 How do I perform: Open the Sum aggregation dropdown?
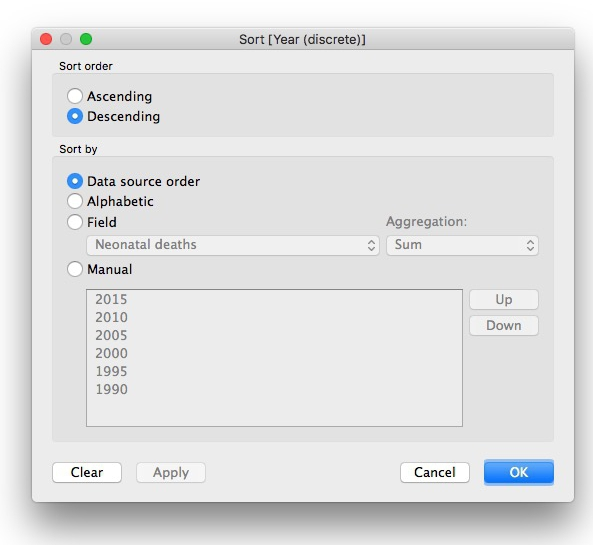point(462,245)
